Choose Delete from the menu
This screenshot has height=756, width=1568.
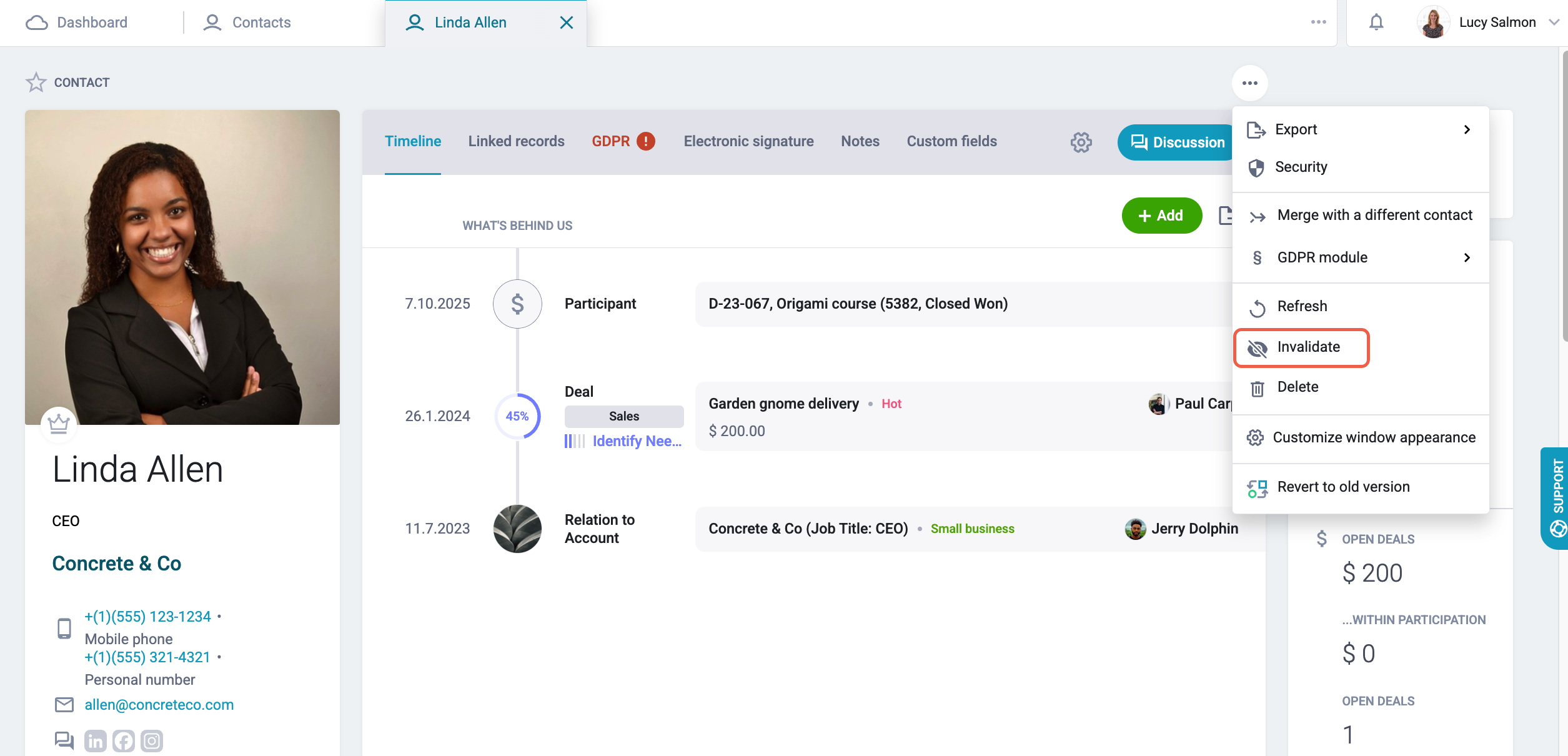(1298, 387)
